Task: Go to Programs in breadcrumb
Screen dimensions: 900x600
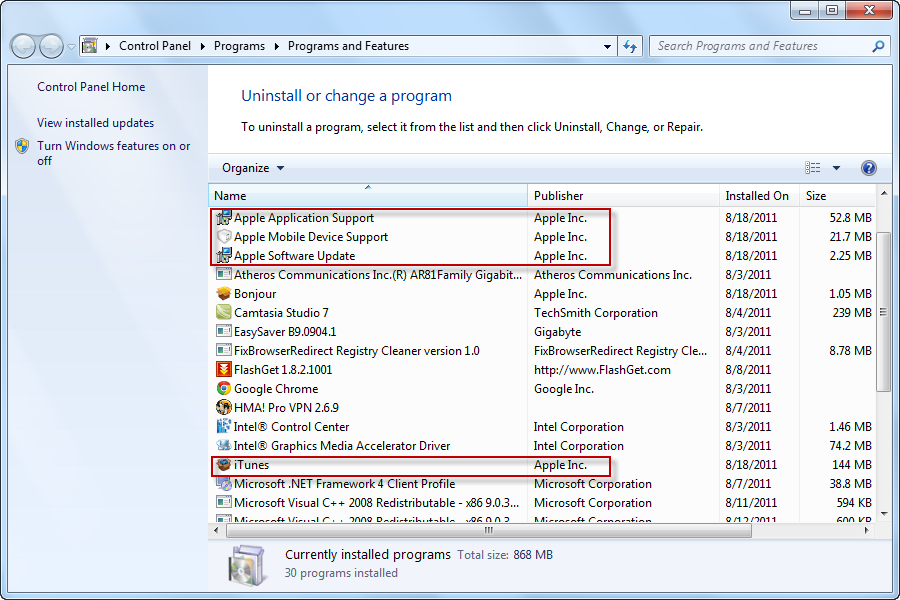Action: coord(239,46)
